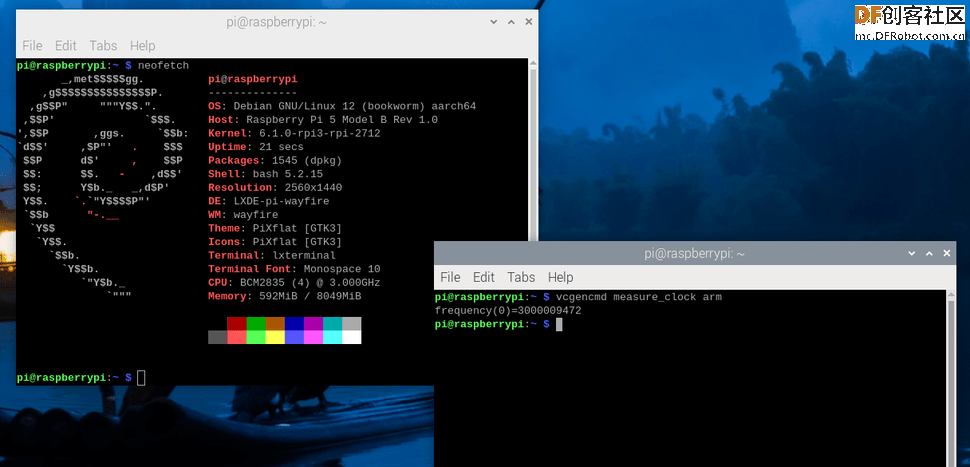Click 'Raspberry Pi 5 Model B Rev 1.0' text
This screenshot has height=467, width=970.
(341, 120)
